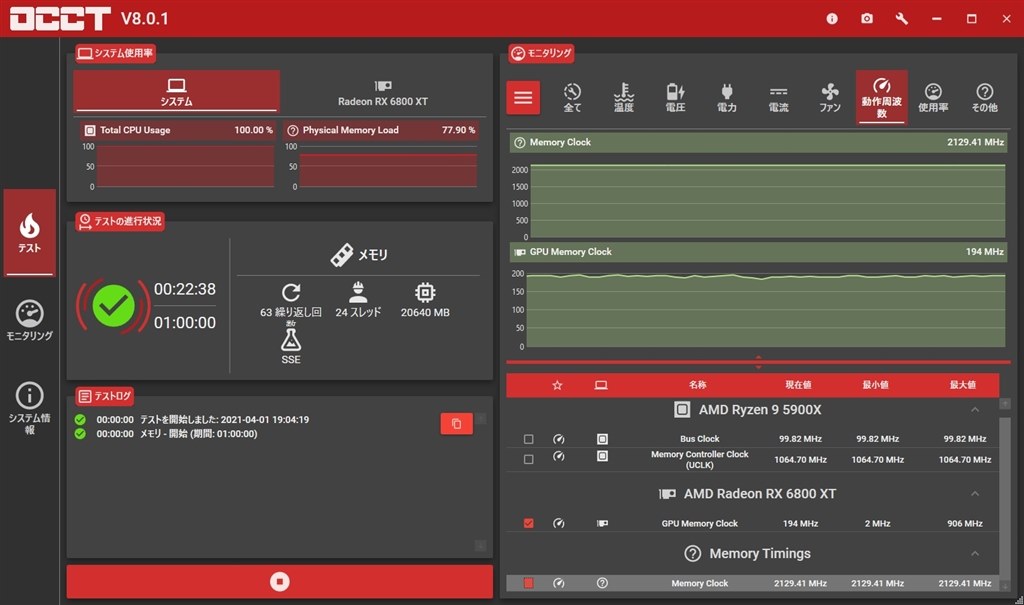The image size is (1024, 605).
Task: Click the green test status checkmark
Action: pyautogui.click(x=114, y=306)
